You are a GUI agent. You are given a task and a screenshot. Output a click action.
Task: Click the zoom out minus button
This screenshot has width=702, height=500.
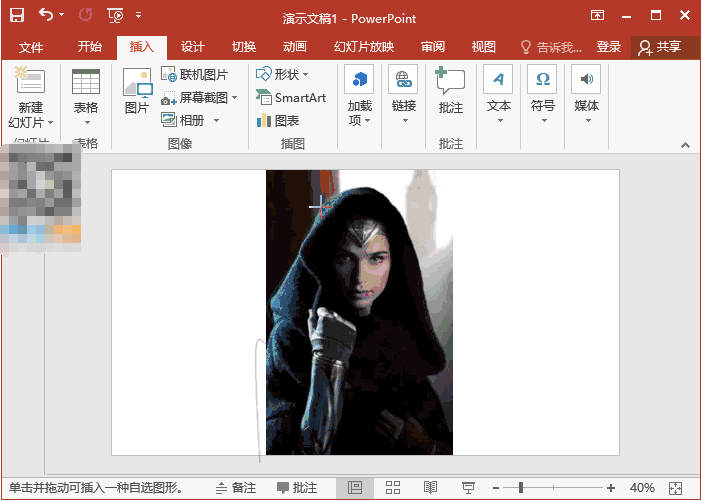[x=496, y=488]
